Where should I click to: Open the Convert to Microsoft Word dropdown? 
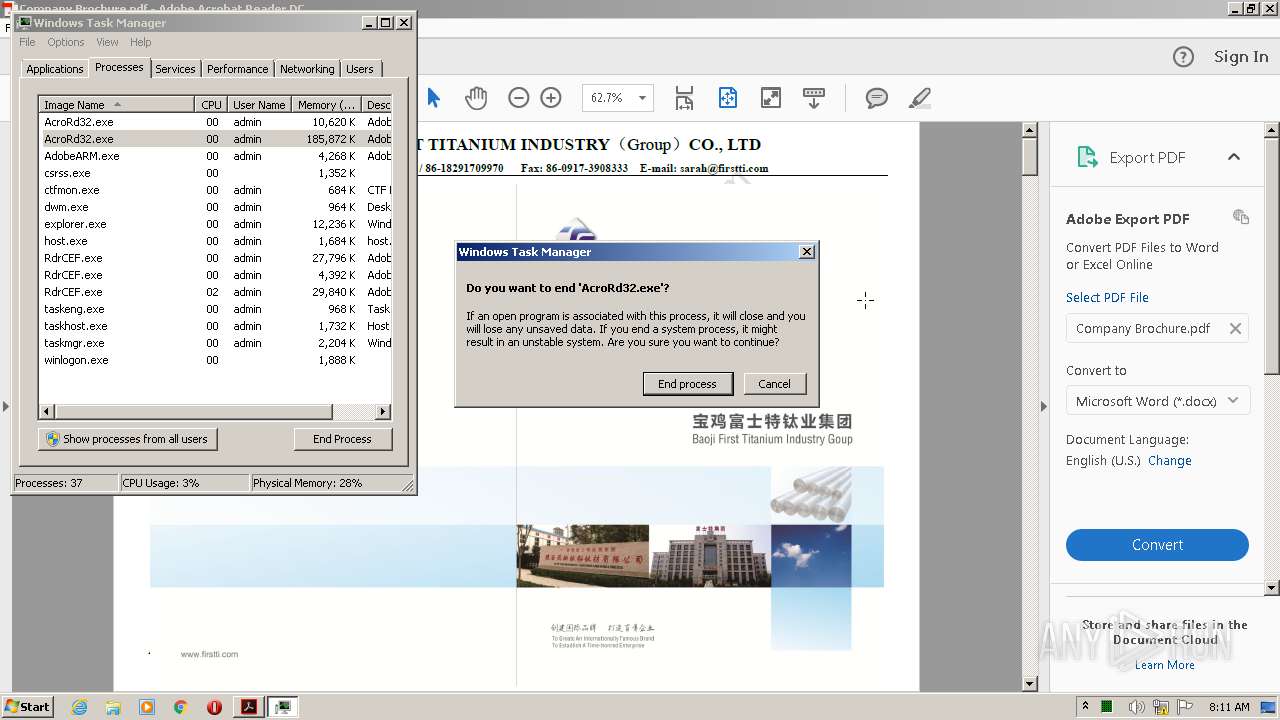[1157, 401]
